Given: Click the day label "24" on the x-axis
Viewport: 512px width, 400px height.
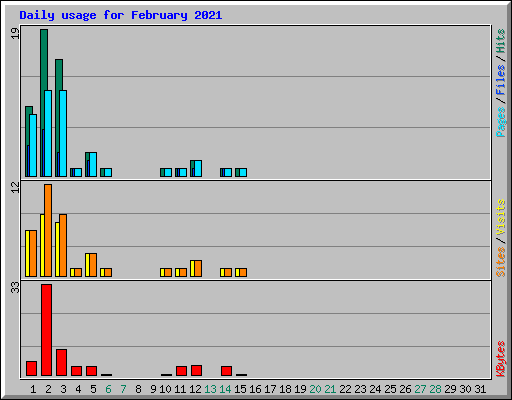Looking at the screenshot, I should pyautogui.click(x=375, y=389).
